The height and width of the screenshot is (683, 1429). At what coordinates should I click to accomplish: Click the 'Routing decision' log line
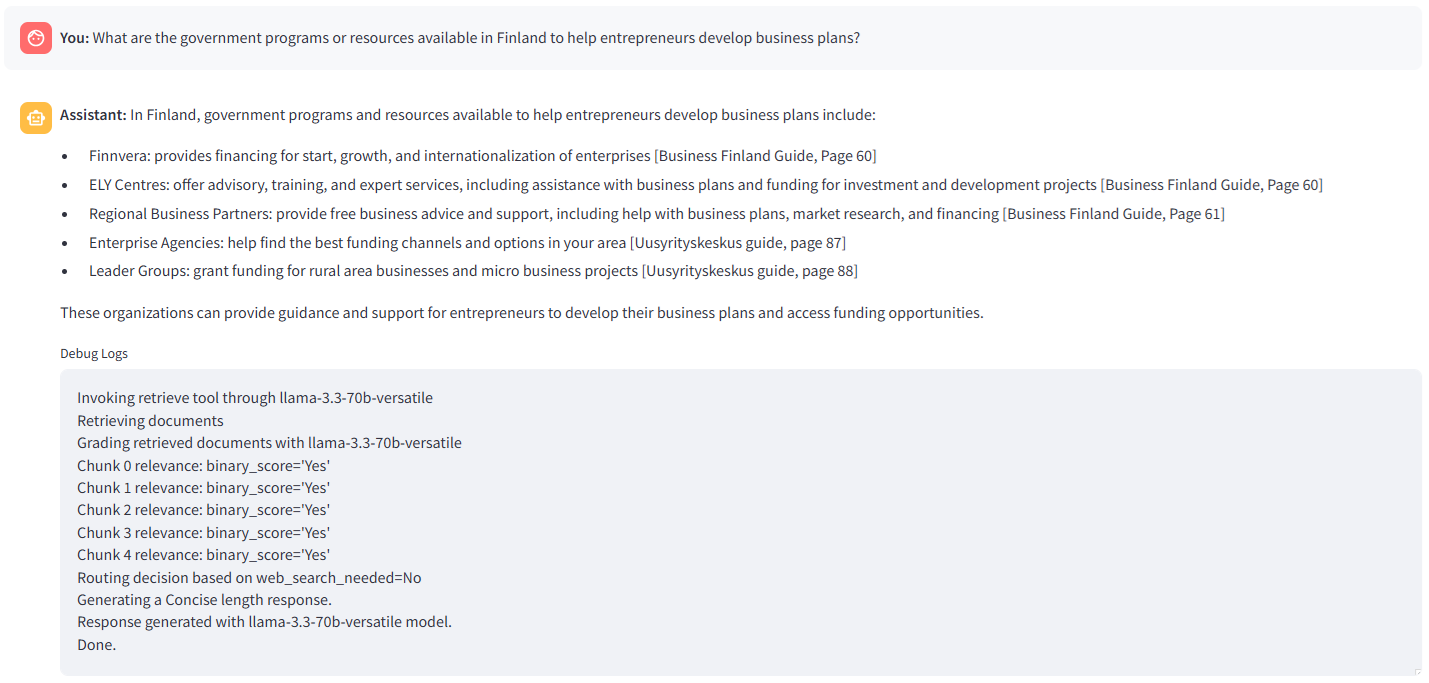pyautogui.click(x=249, y=578)
